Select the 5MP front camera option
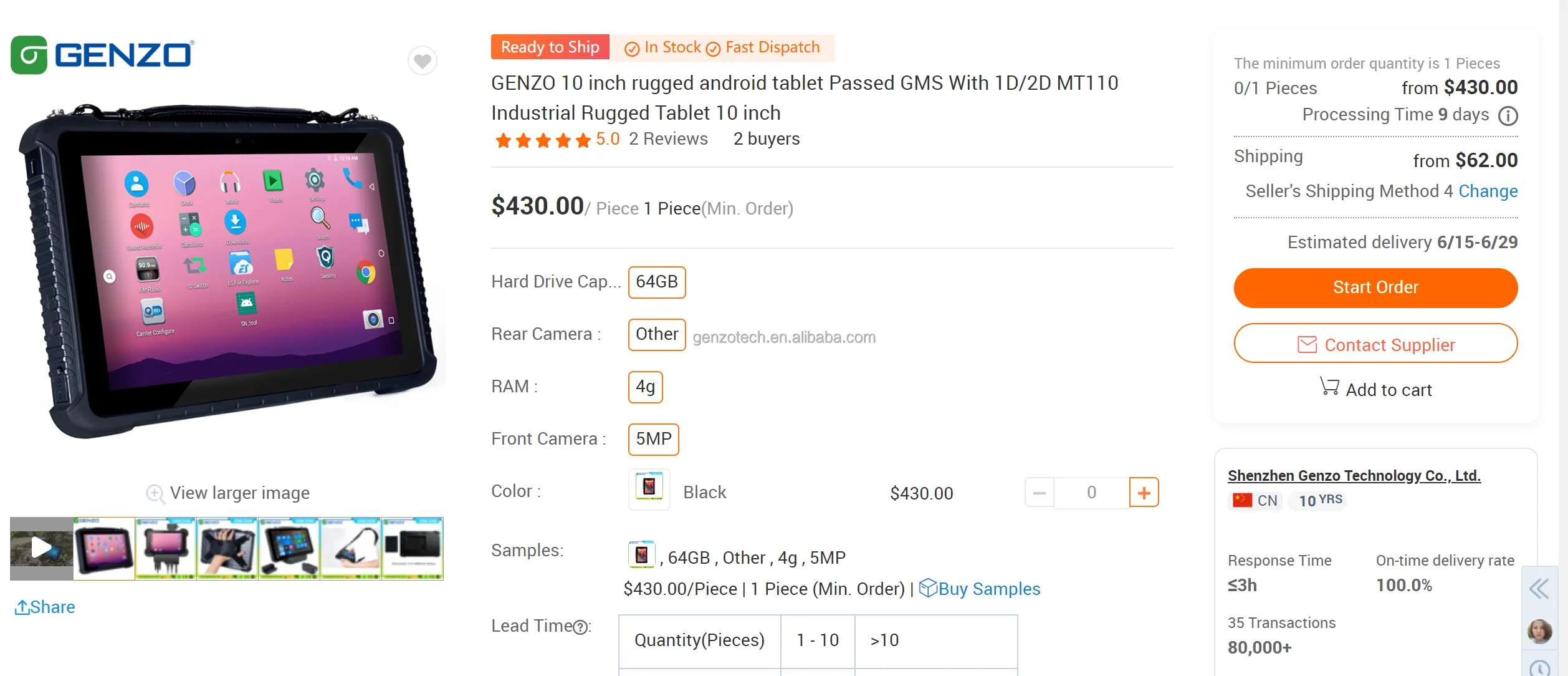This screenshot has width=1568, height=676. [x=653, y=439]
